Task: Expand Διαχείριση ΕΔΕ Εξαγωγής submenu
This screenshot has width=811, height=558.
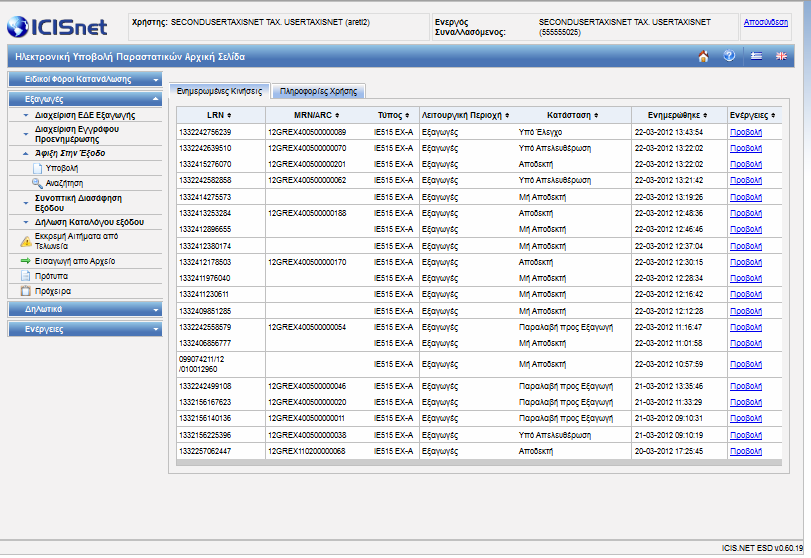Action: [x=85, y=115]
